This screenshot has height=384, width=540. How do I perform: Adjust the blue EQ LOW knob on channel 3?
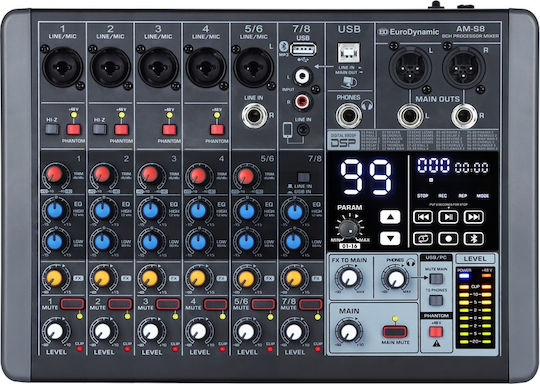[150, 242]
